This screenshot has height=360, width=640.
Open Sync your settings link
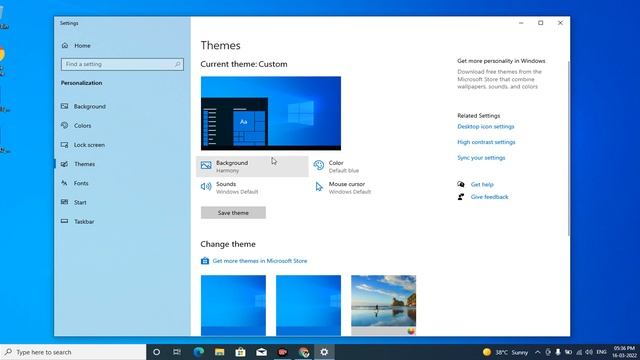tap(481, 158)
